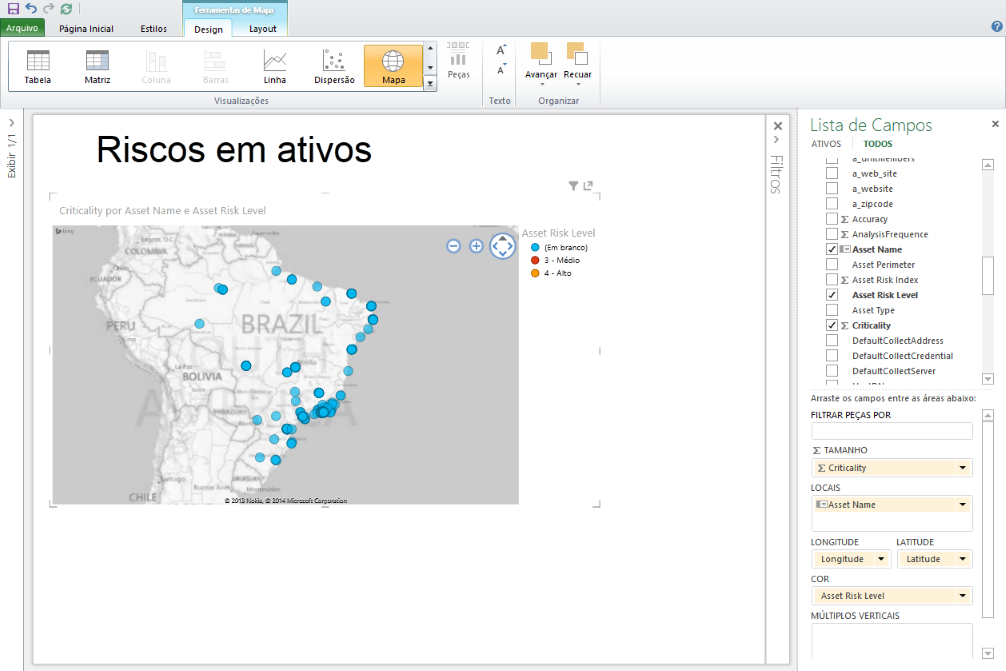Close the Filtros pane with X
This screenshot has width=1006, height=671.
click(x=778, y=126)
